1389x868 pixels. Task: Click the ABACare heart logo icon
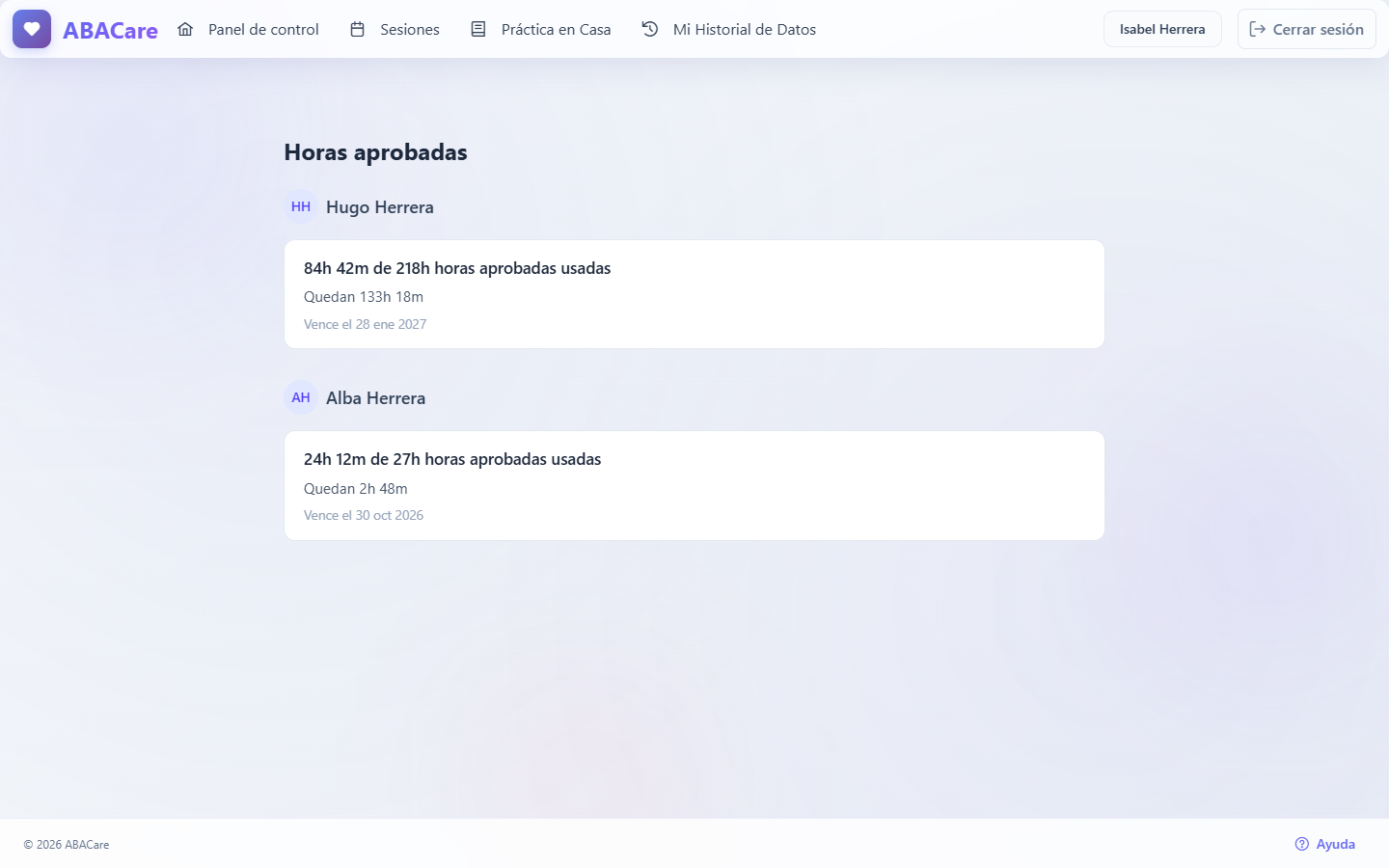coord(32,29)
